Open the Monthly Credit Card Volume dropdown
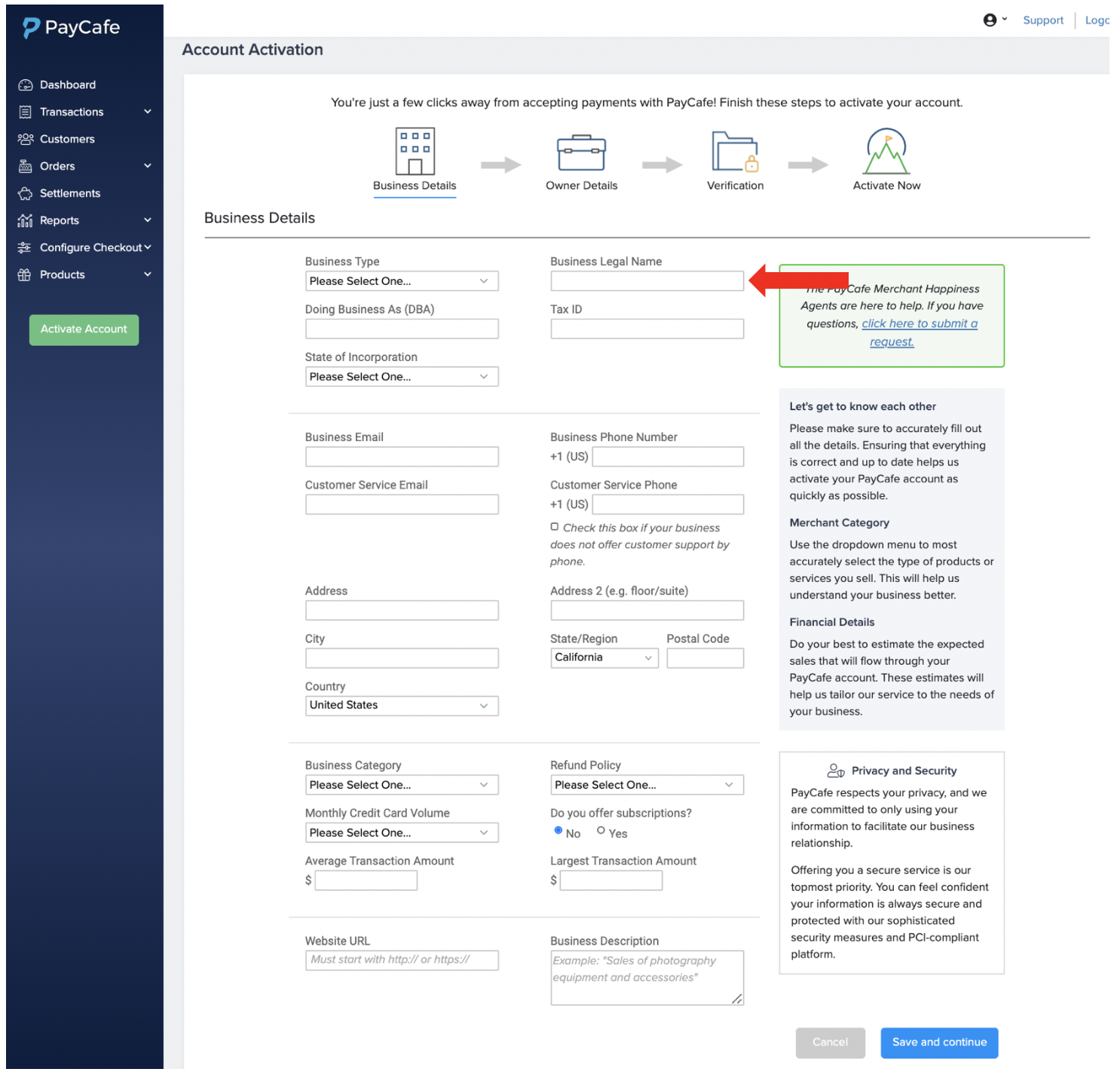1120x1075 pixels. [x=402, y=833]
